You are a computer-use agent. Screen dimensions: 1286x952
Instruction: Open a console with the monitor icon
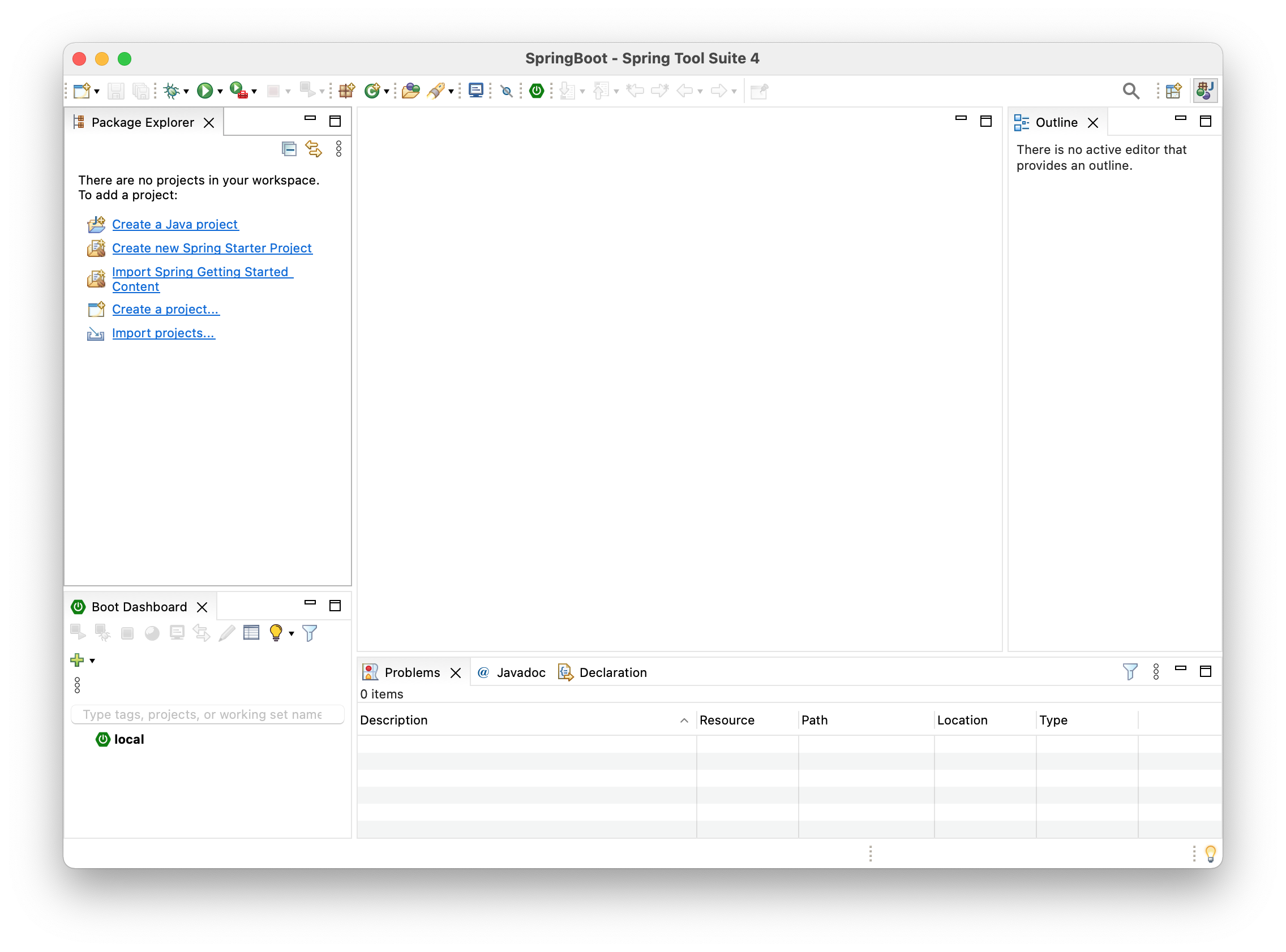476,91
